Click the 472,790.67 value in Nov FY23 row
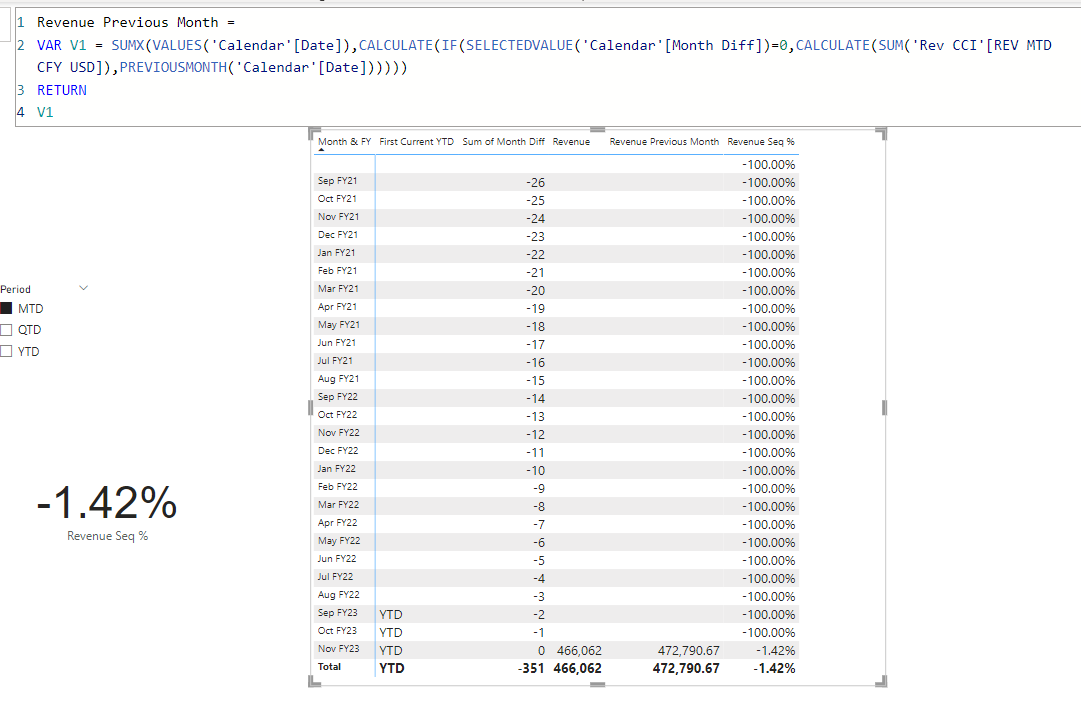 pyautogui.click(x=688, y=650)
